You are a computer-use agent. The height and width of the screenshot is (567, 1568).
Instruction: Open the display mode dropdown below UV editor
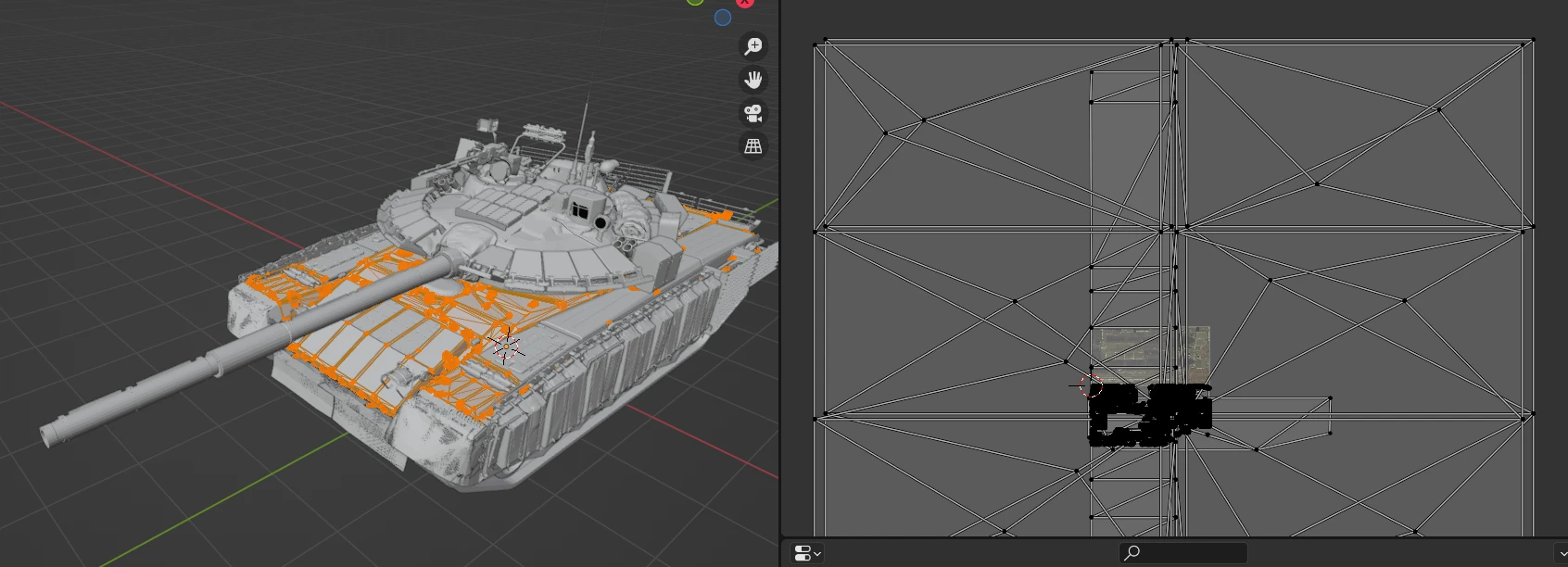[x=807, y=553]
